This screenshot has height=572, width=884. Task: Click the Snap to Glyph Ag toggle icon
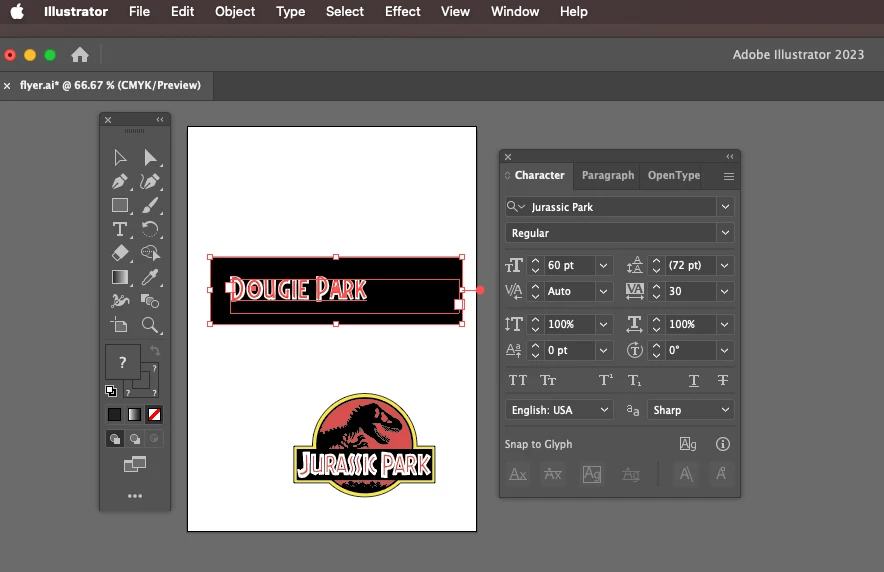click(x=688, y=444)
